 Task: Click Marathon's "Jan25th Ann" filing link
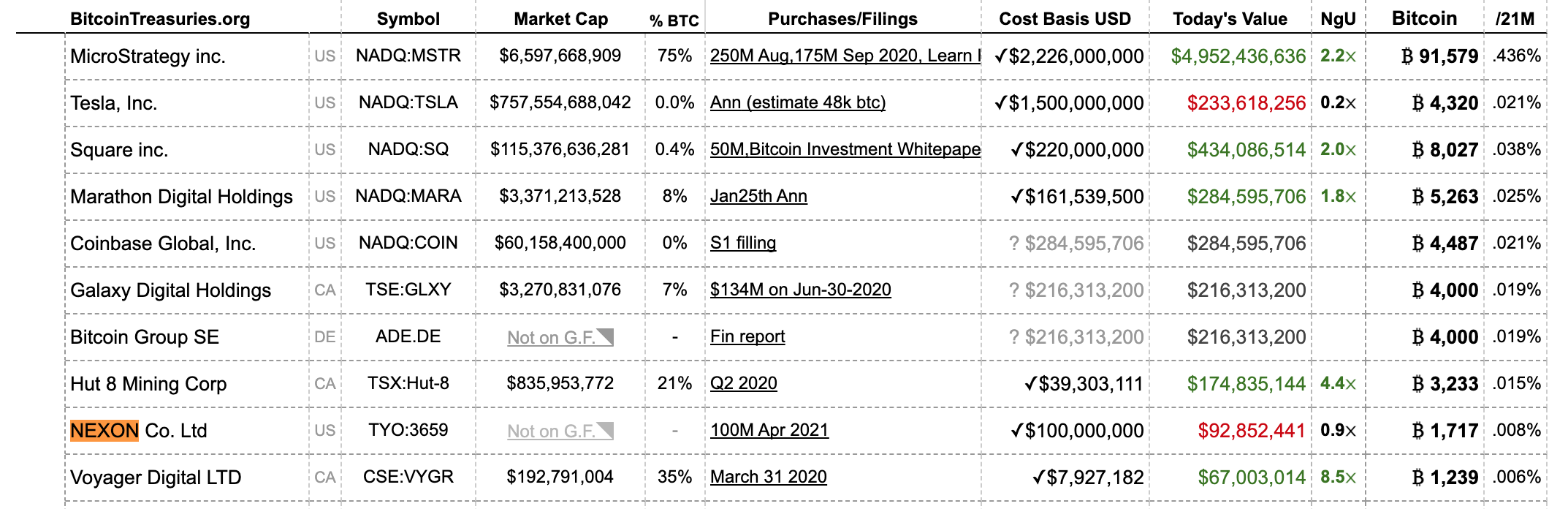tap(758, 196)
